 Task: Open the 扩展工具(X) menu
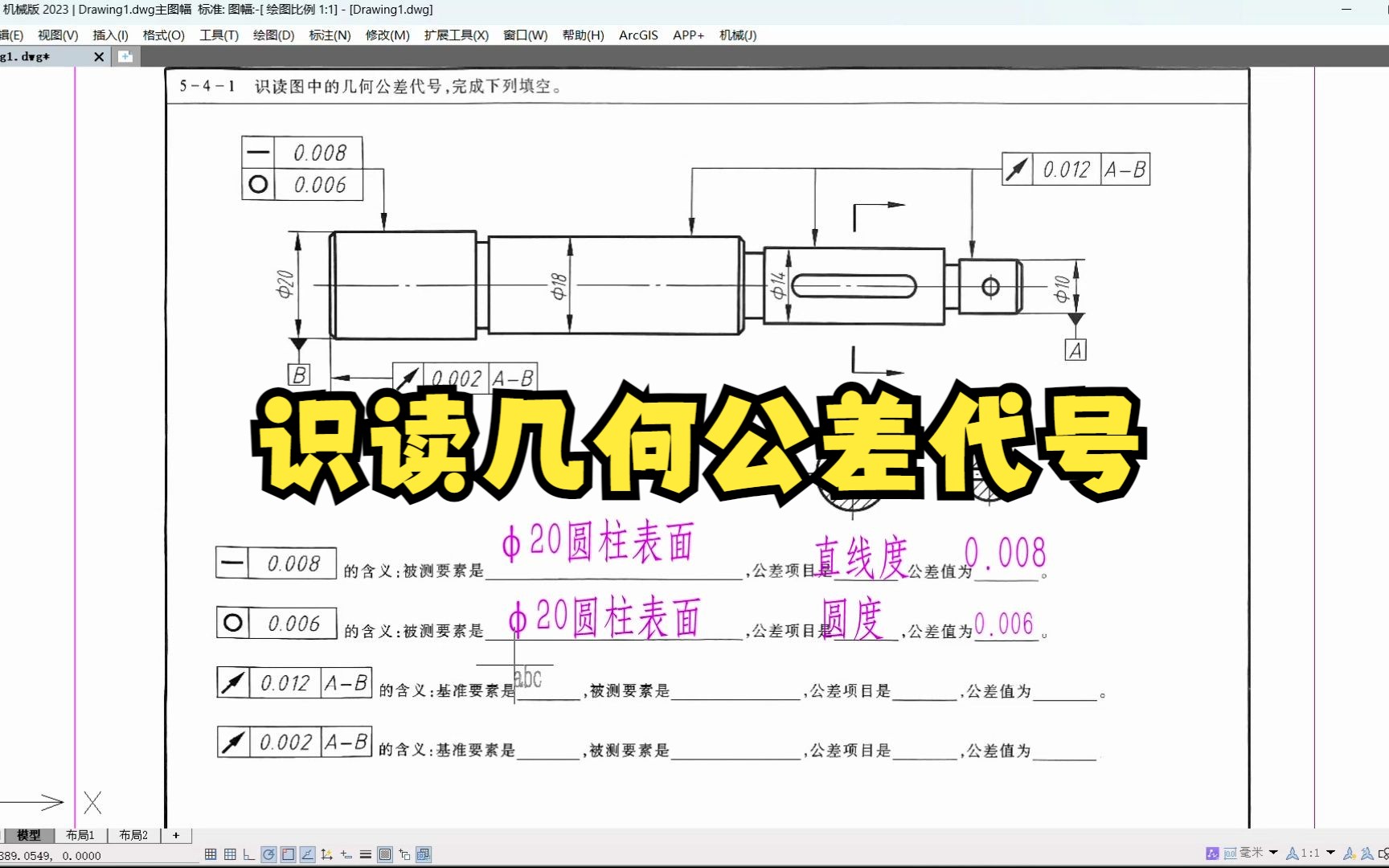click(x=456, y=35)
